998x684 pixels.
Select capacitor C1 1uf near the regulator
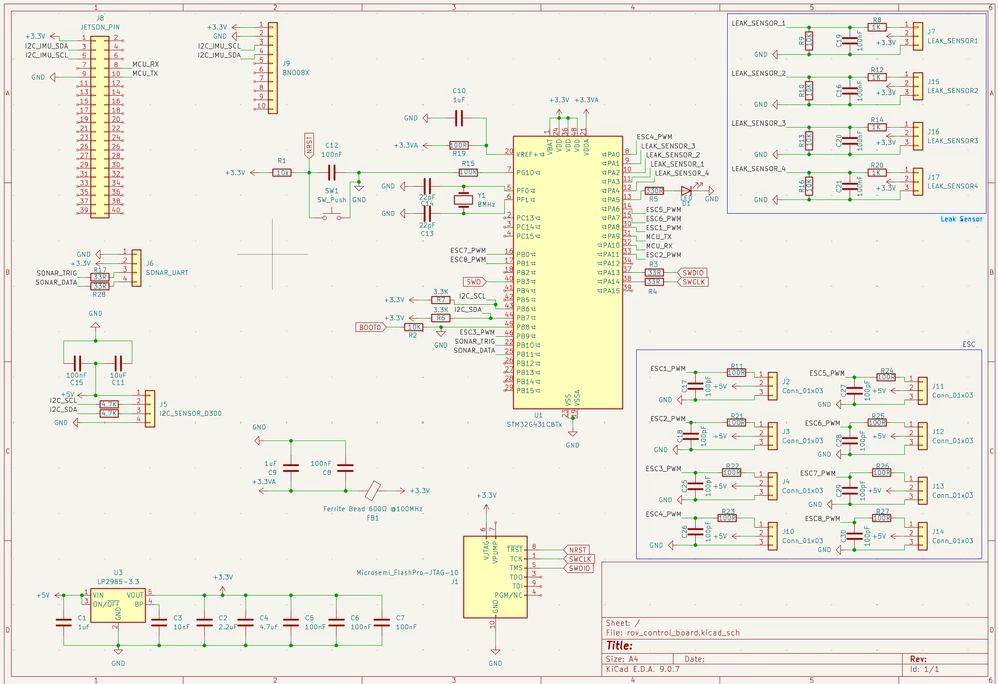tap(64, 623)
